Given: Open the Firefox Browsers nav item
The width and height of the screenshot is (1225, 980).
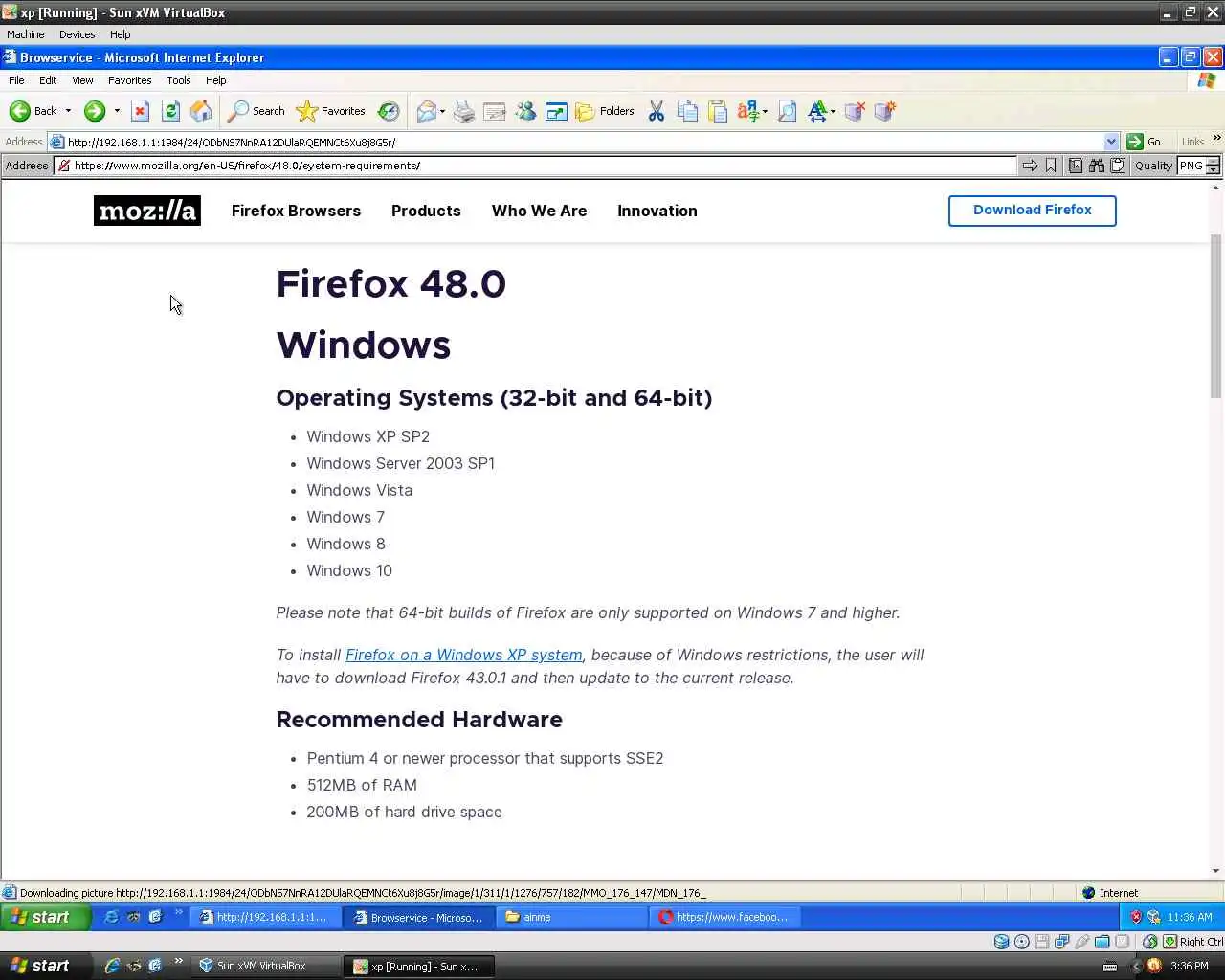Looking at the screenshot, I should pos(296,211).
